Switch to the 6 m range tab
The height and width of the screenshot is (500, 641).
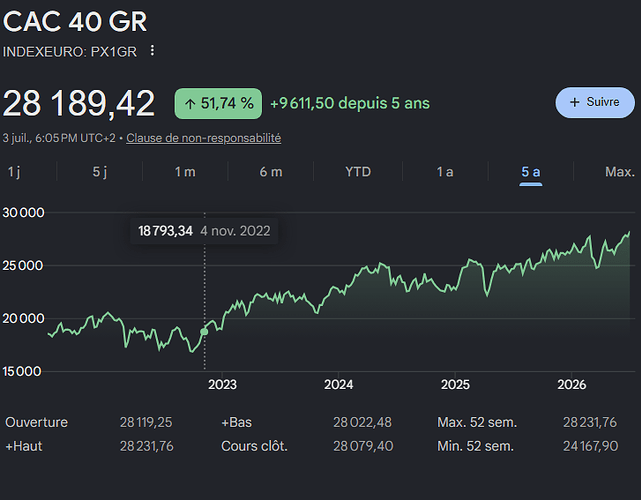pos(271,172)
